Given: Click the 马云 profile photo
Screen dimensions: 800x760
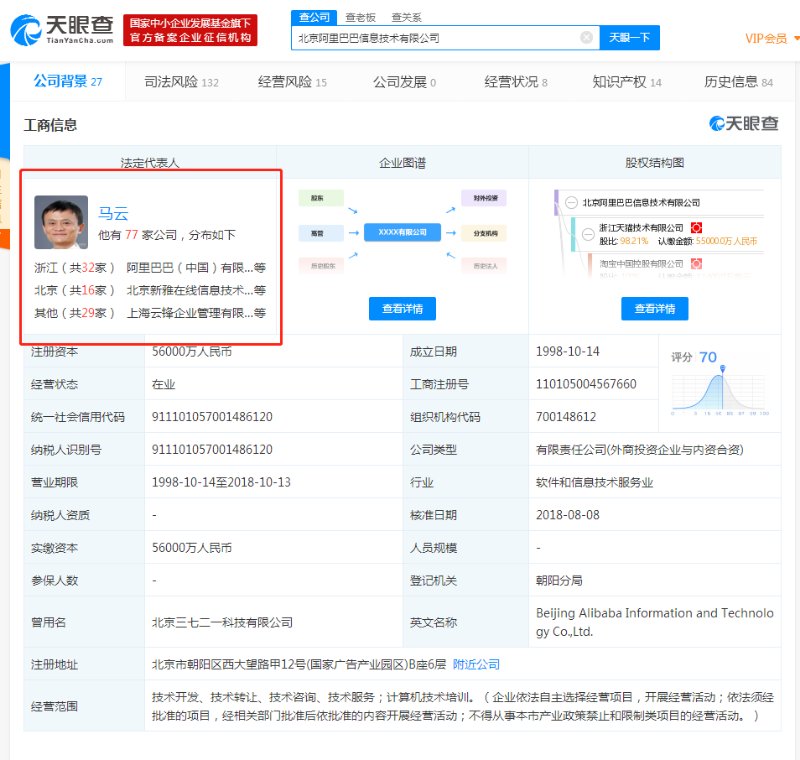Looking at the screenshot, I should coord(61,222).
